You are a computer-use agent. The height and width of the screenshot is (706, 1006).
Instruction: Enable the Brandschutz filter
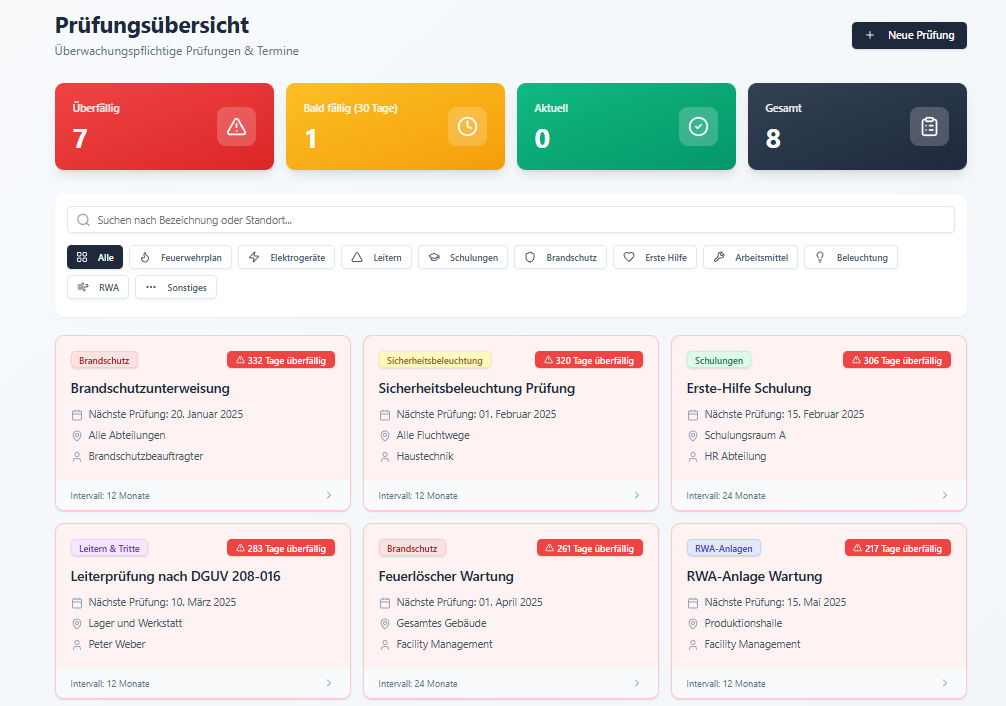pyautogui.click(x=560, y=256)
